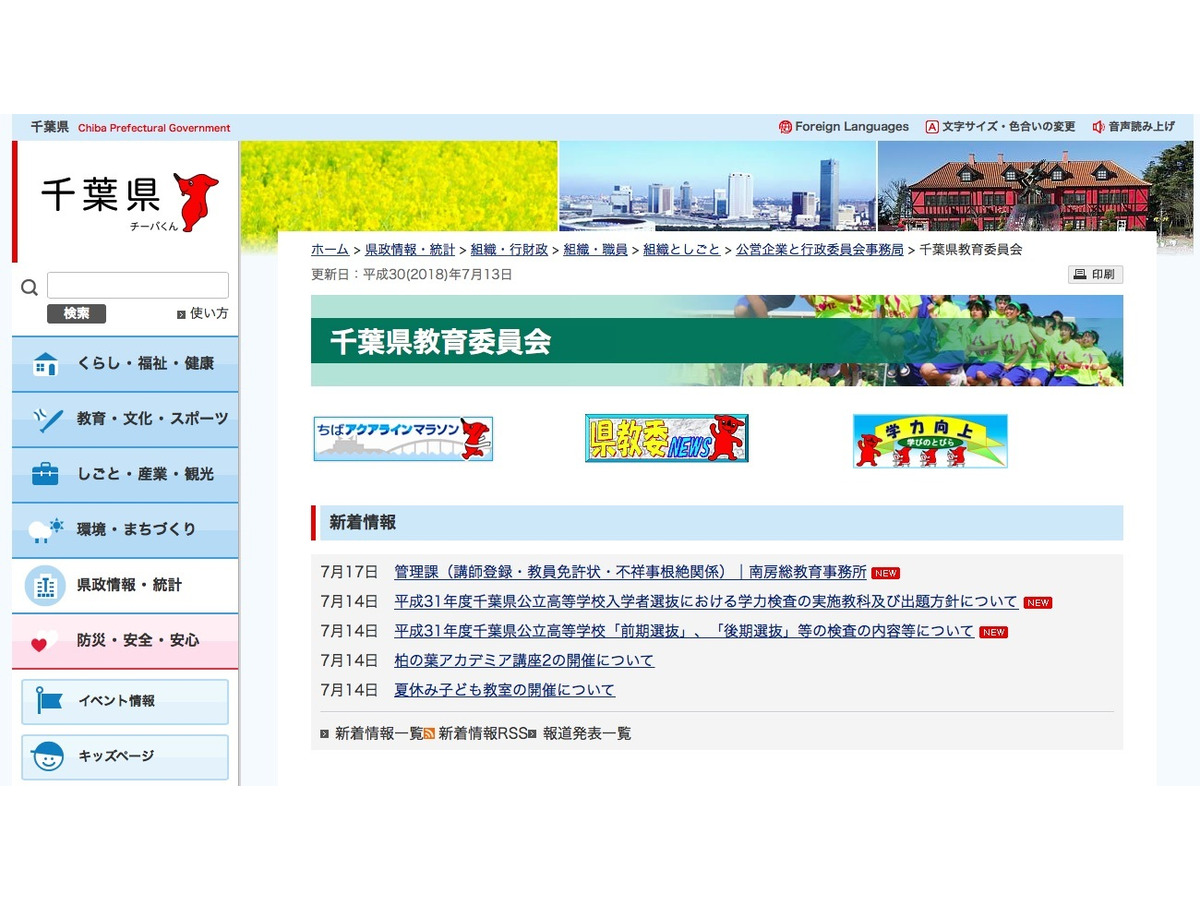
Task: Open the text size and color change option
Action: (x=1000, y=127)
